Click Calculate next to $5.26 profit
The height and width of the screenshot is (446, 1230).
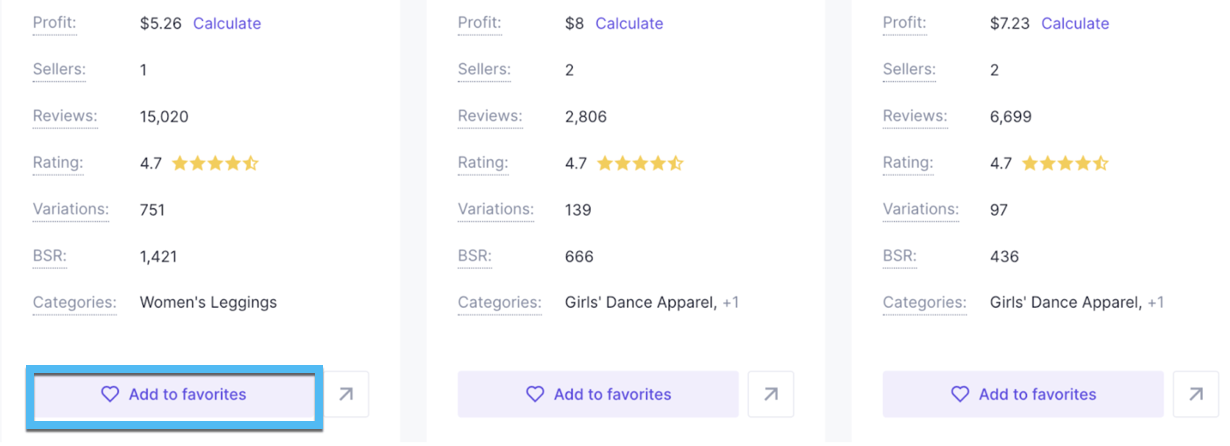click(227, 23)
